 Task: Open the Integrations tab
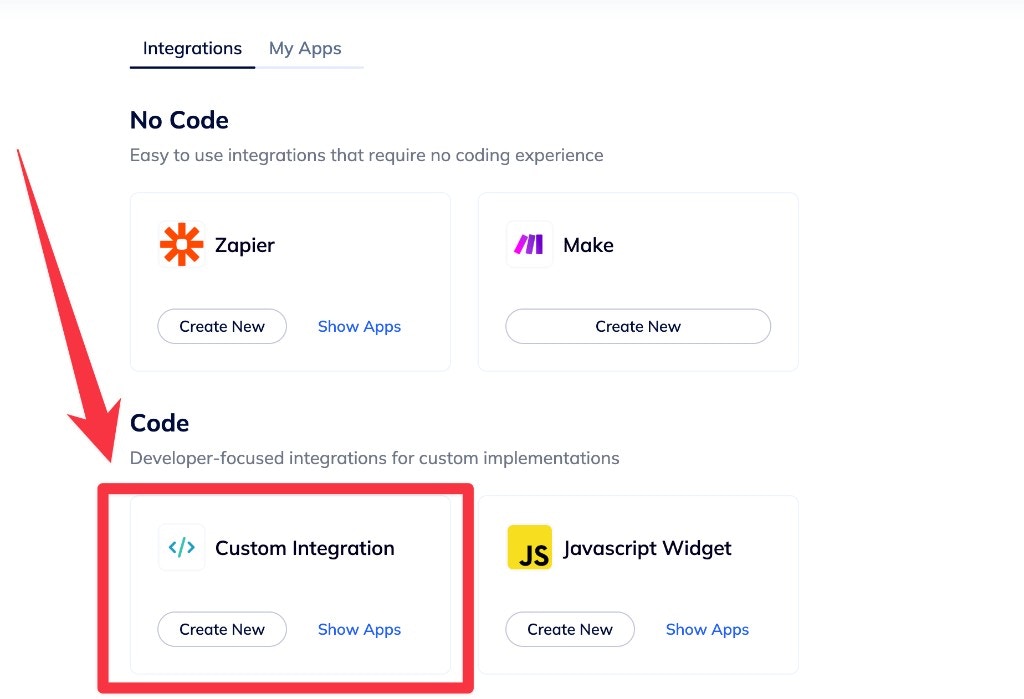[192, 47]
